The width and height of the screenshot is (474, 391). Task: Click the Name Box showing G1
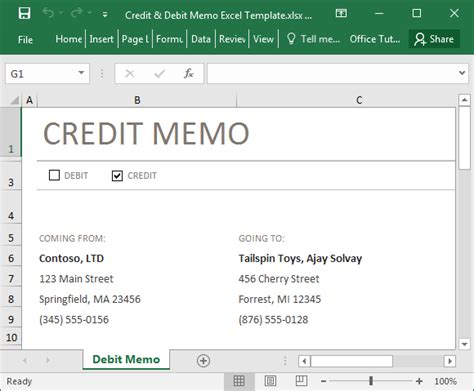41,73
